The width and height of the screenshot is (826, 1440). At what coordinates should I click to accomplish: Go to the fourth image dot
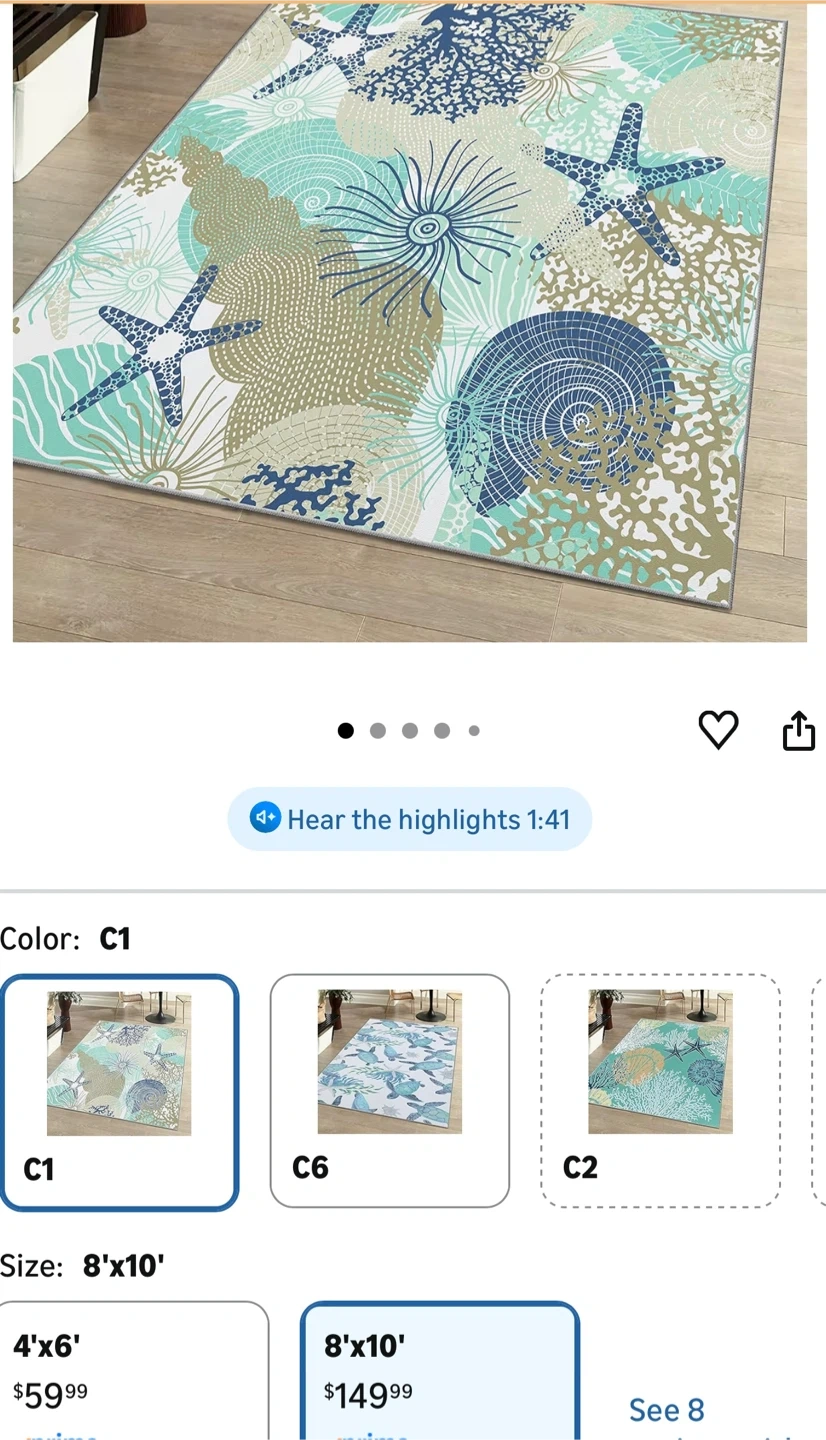coord(442,731)
